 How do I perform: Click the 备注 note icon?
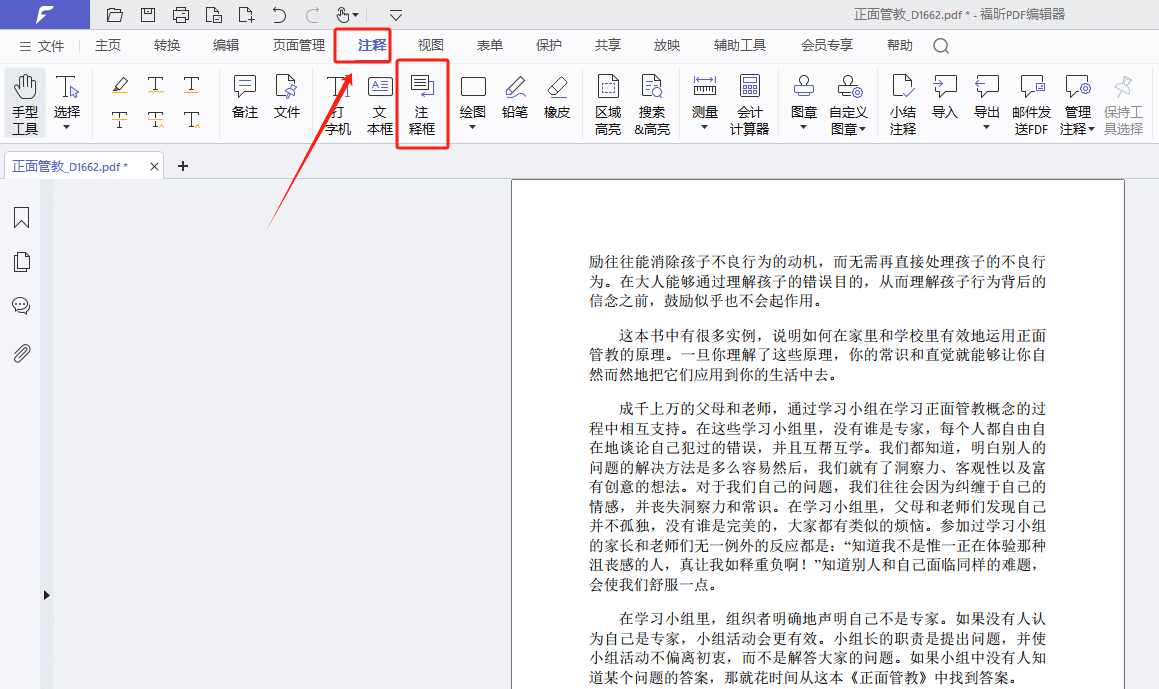coord(245,98)
